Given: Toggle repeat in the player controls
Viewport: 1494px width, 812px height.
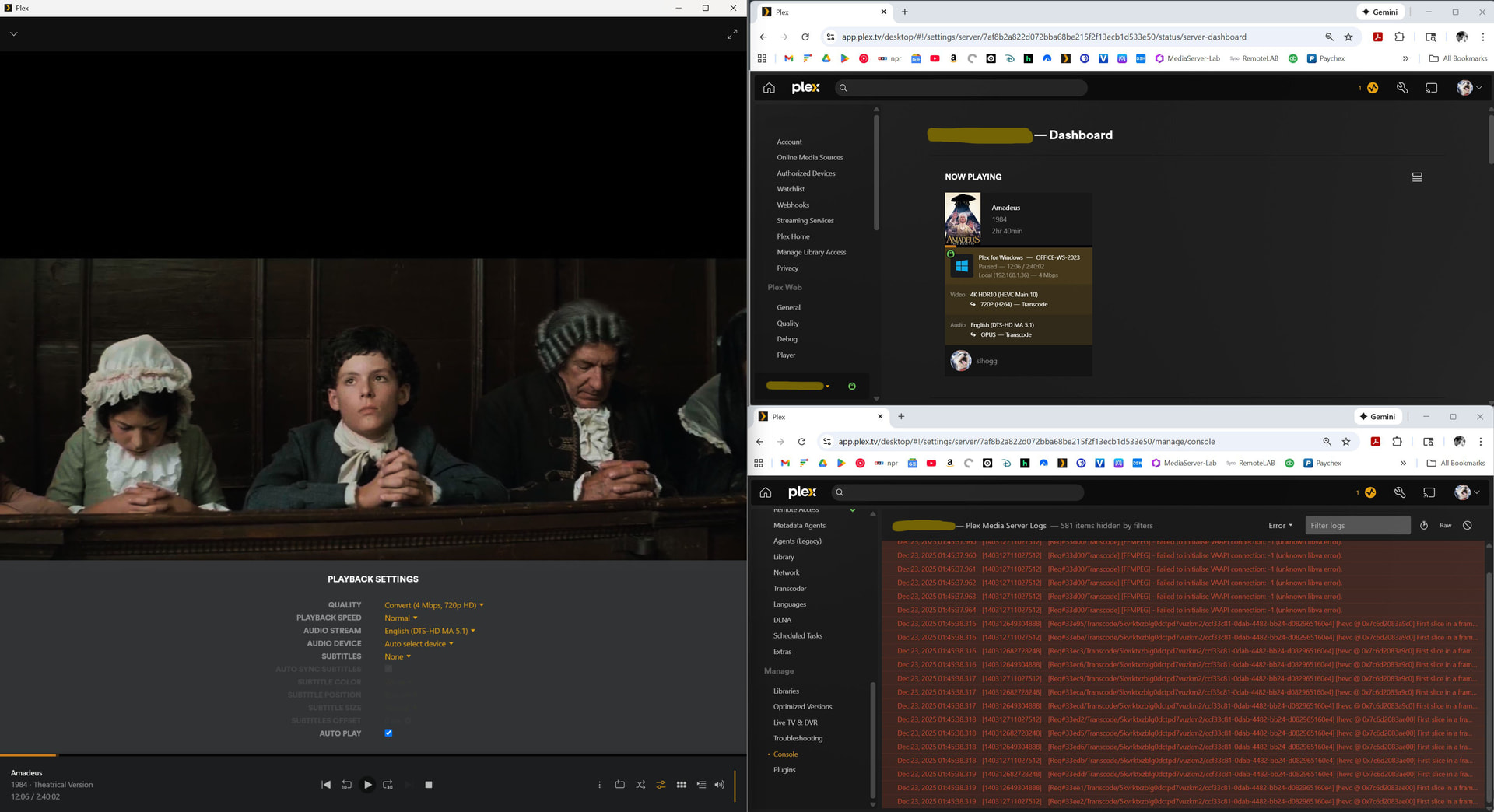Looking at the screenshot, I should click(620, 785).
